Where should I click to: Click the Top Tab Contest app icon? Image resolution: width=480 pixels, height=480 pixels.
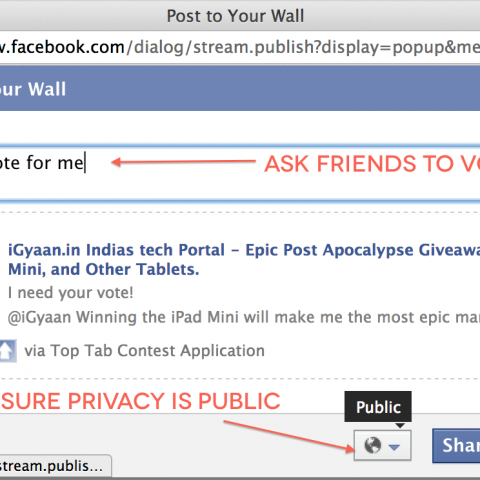[x=8, y=351]
